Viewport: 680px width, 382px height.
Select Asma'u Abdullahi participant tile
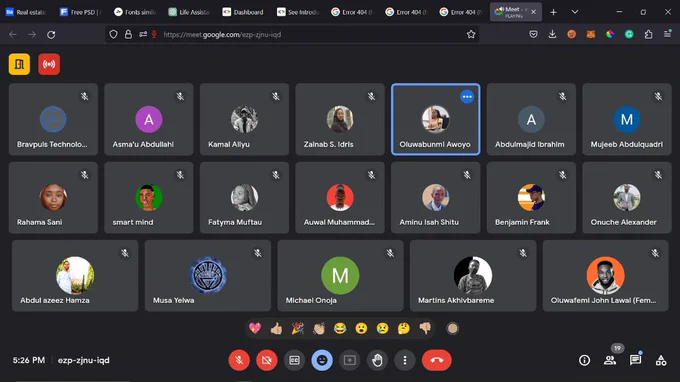(149, 119)
